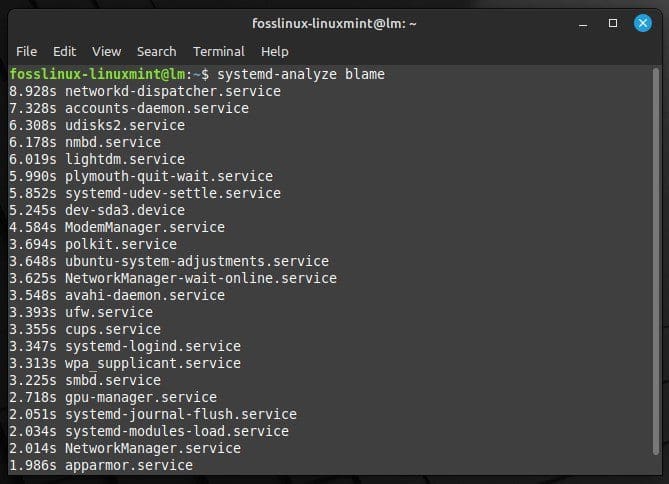Click the accounts-daemon.service line

click(129, 108)
